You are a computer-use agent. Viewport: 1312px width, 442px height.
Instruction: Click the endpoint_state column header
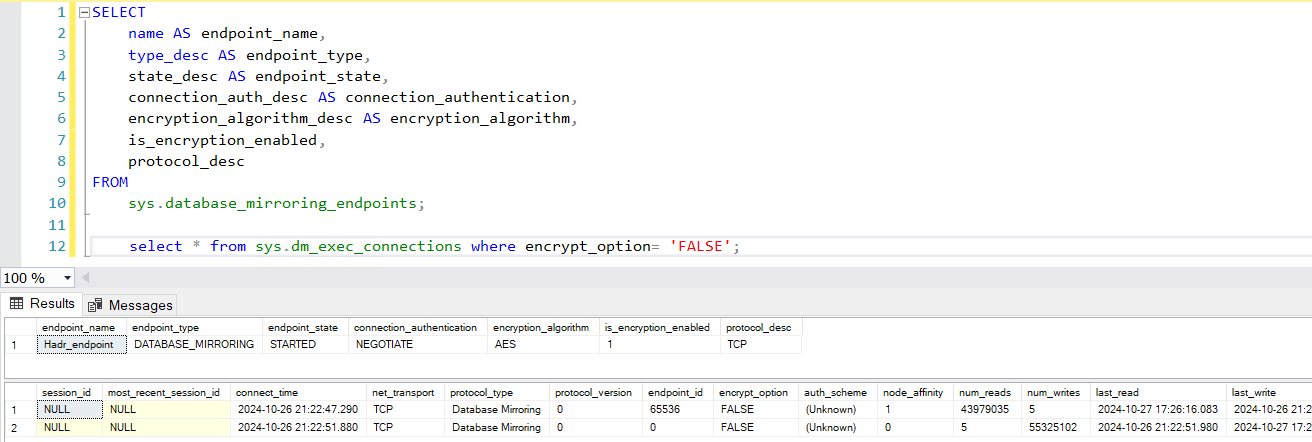click(x=306, y=327)
